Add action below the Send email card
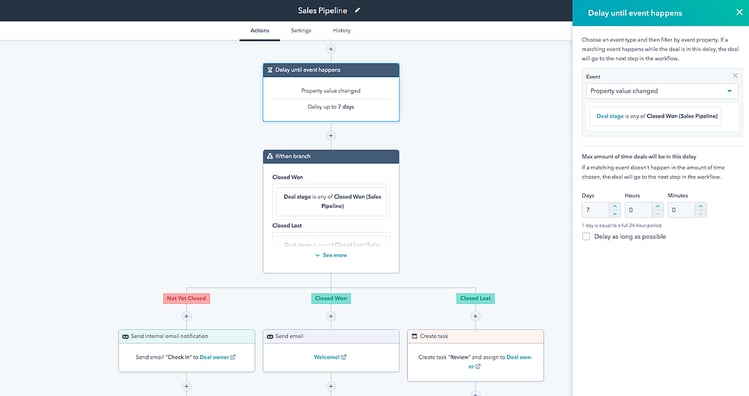 tap(331, 386)
